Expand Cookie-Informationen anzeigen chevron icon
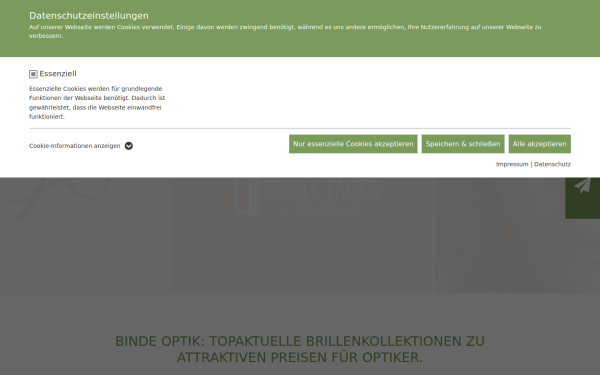Image resolution: width=600 pixels, height=375 pixels. pyautogui.click(x=129, y=146)
